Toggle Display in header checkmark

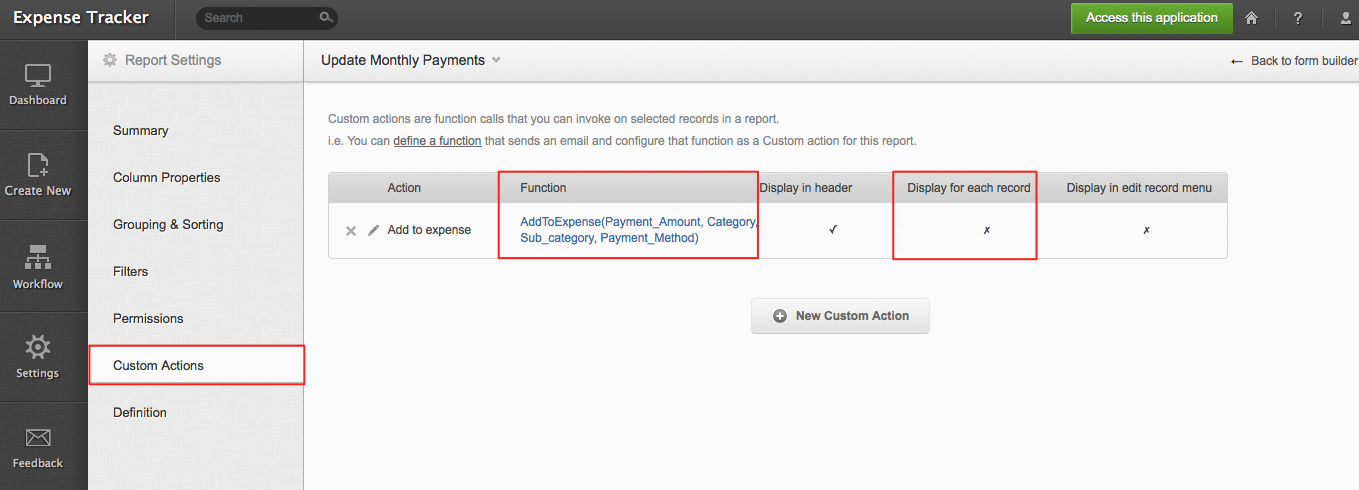click(x=833, y=230)
